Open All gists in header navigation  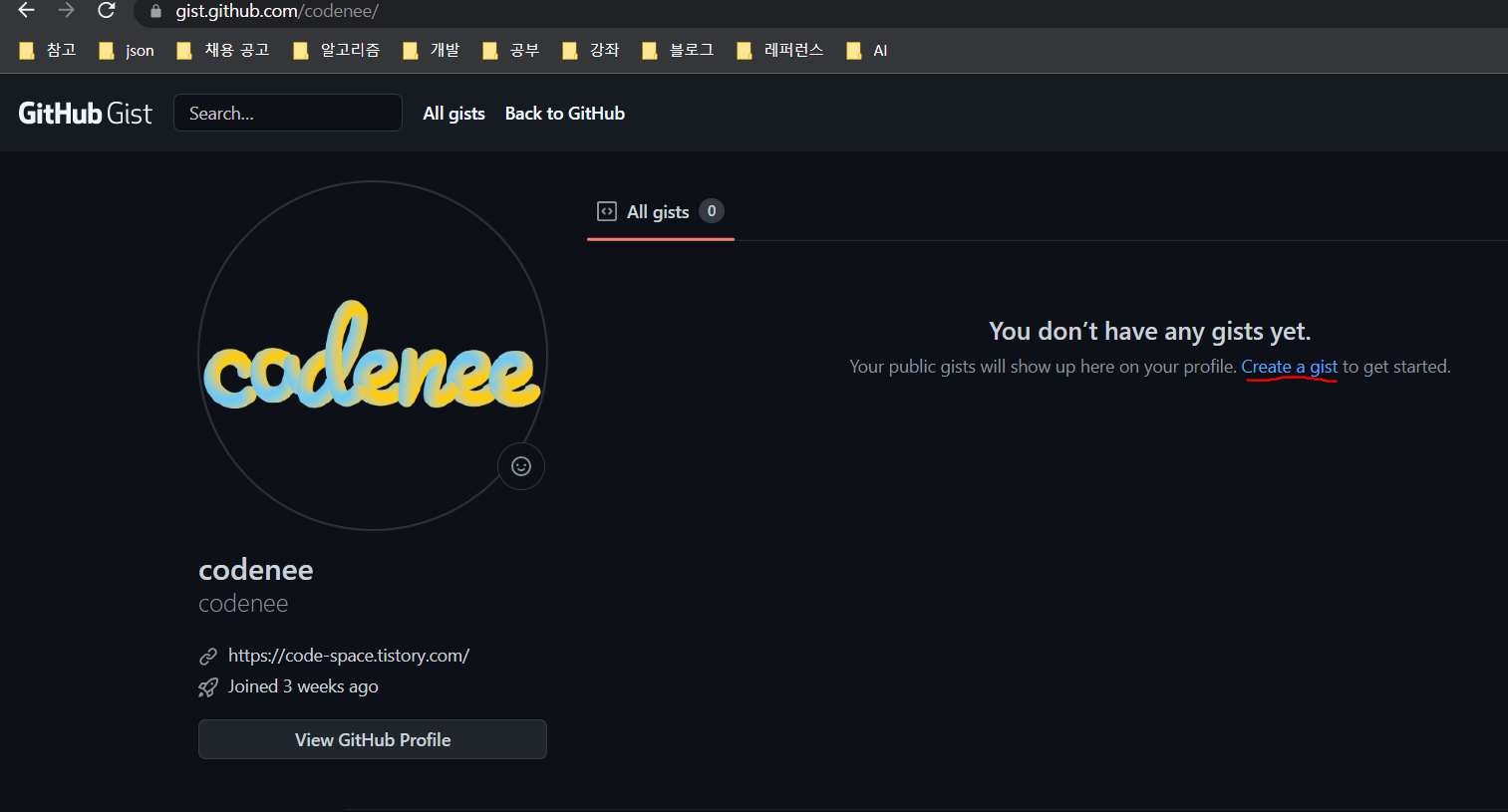pos(453,114)
